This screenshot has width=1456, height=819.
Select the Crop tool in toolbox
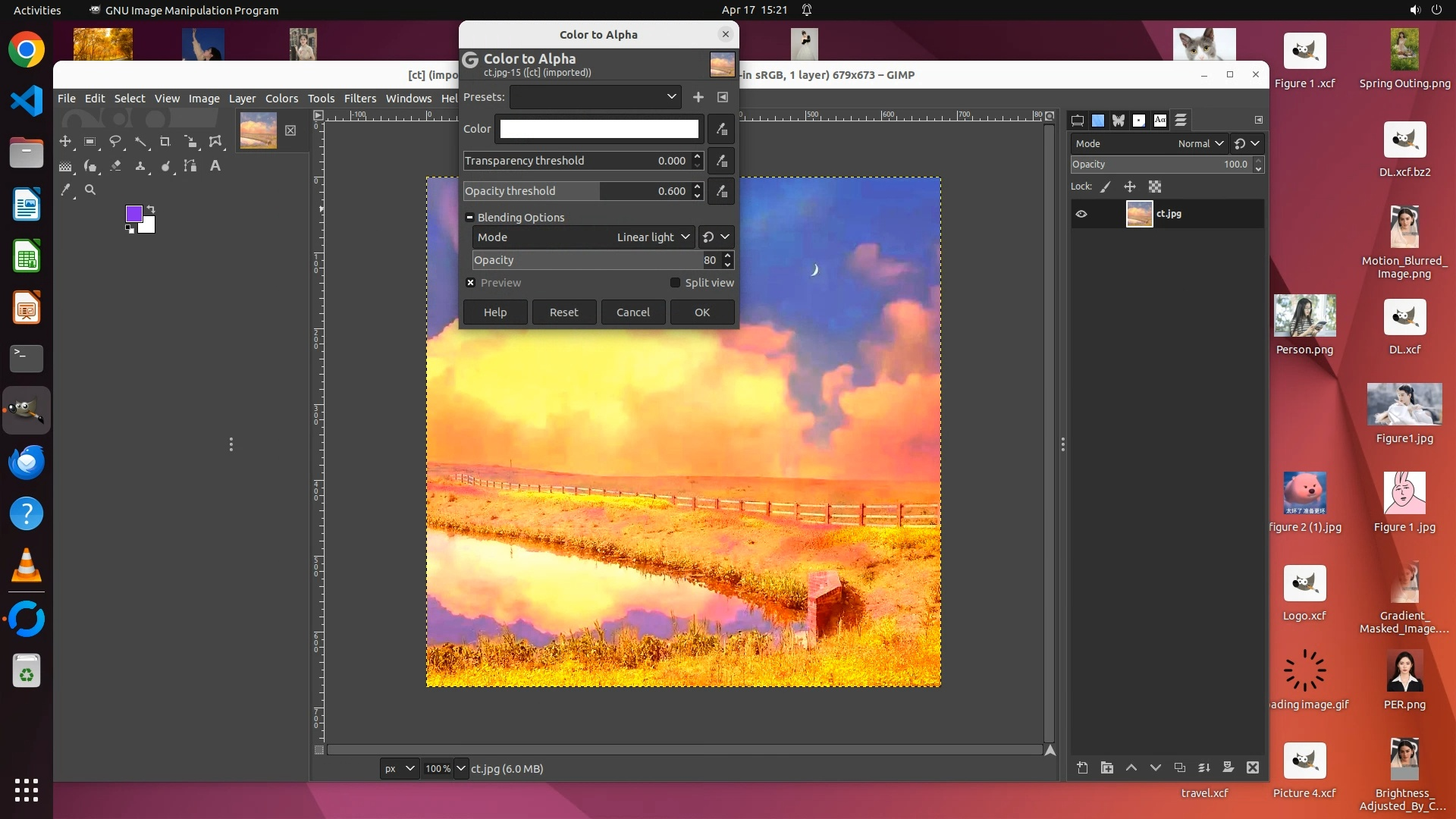[165, 142]
